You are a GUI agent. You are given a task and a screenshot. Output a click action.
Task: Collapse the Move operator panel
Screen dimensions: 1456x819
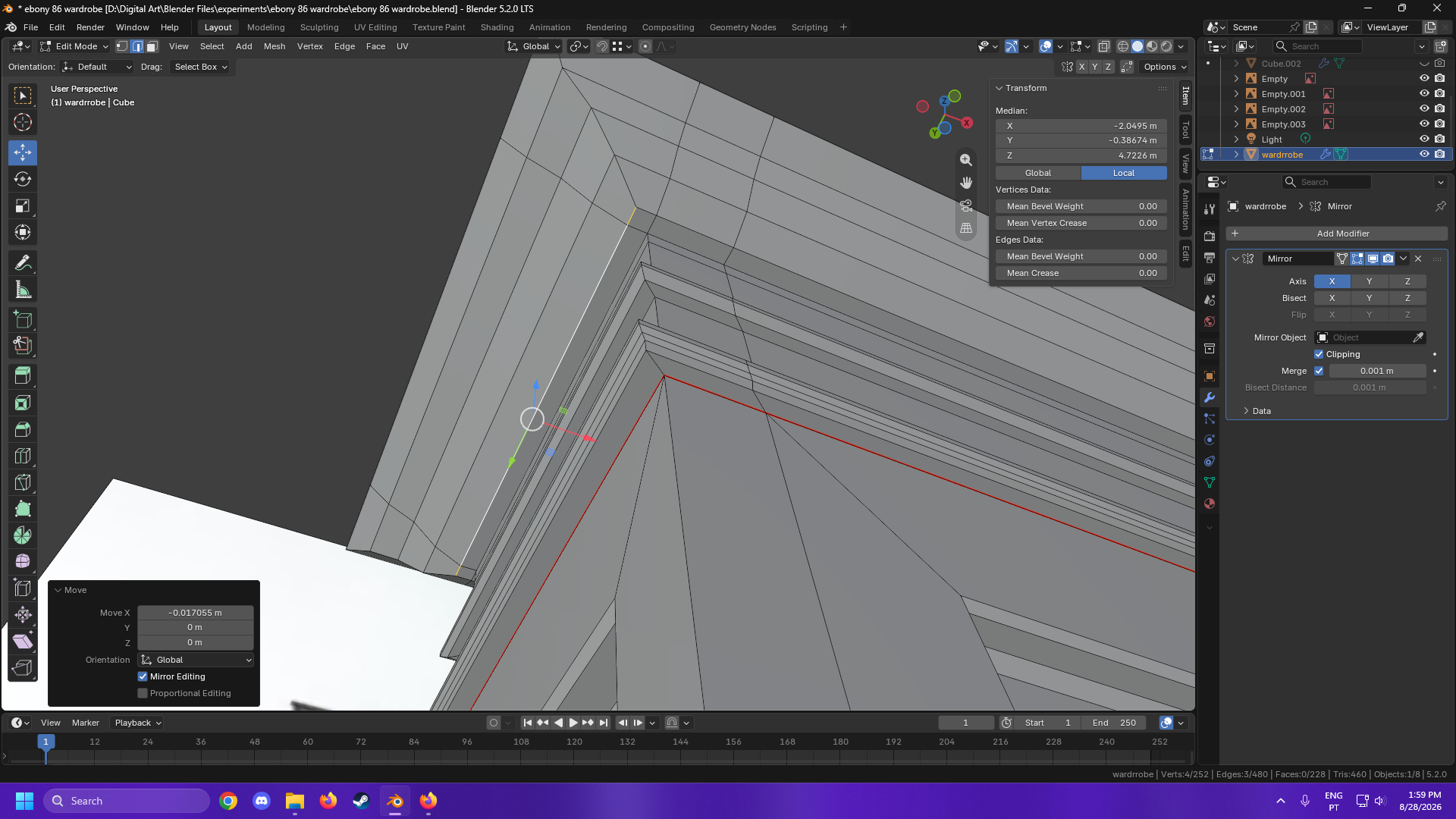point(58,590)
